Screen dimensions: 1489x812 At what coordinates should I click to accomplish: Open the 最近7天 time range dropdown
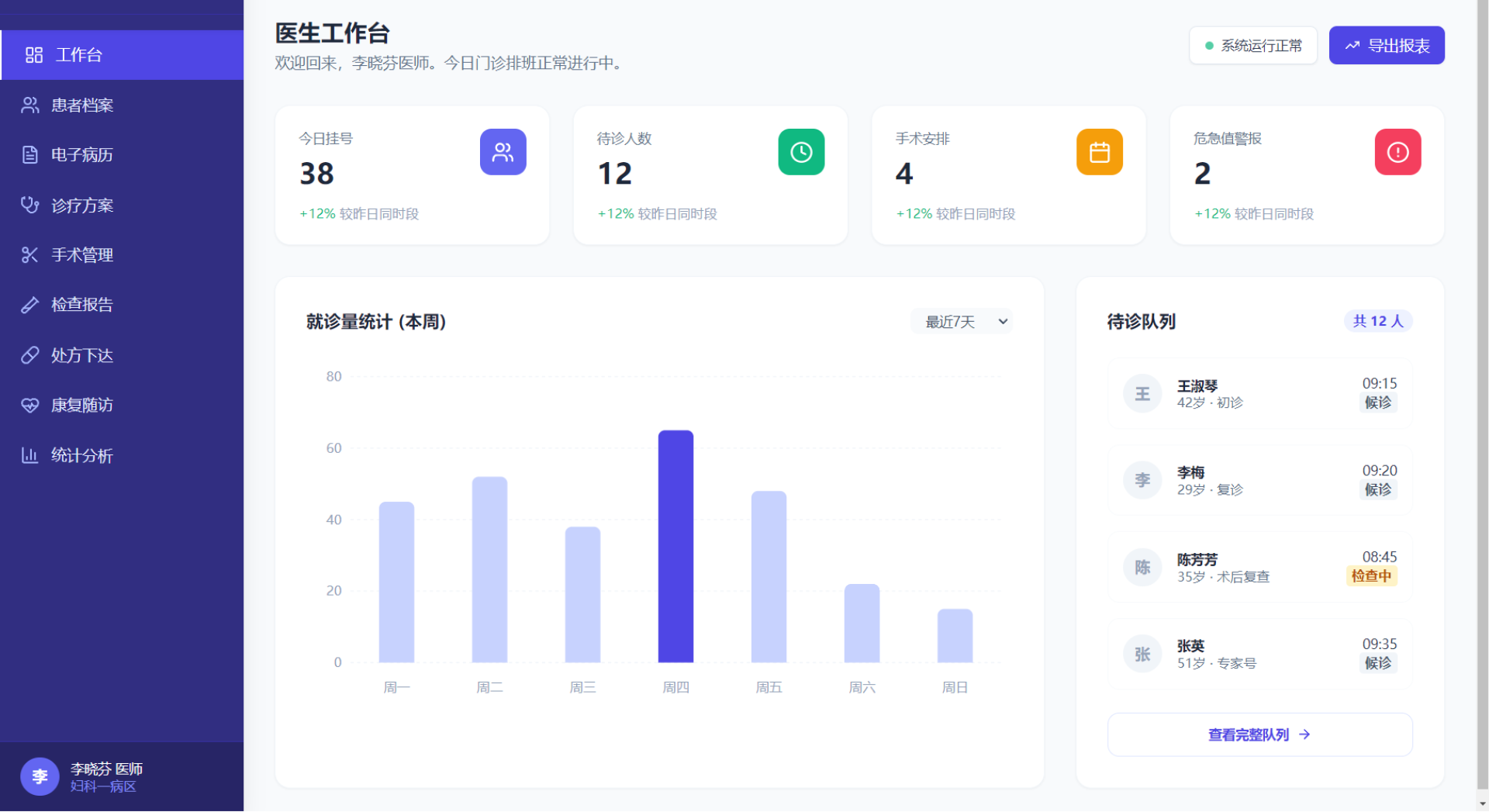pyautogui.click(x=962, y=321)
